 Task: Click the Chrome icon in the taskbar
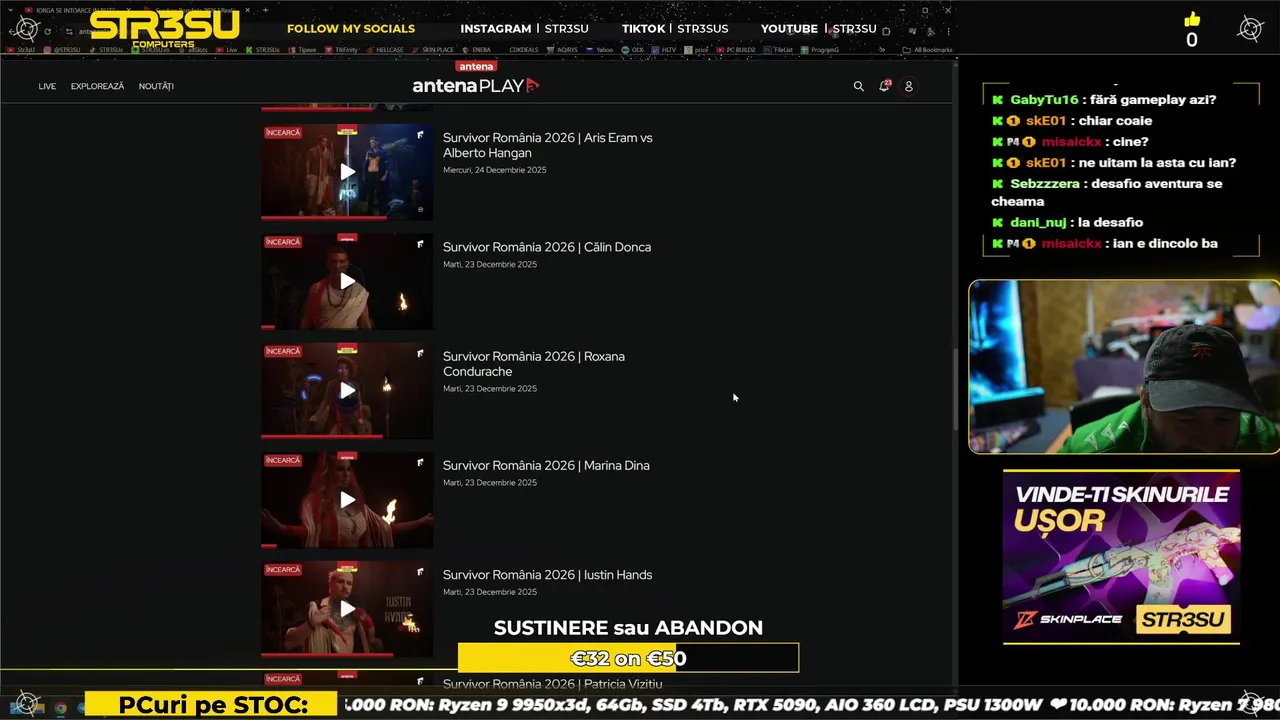(60, 707)
